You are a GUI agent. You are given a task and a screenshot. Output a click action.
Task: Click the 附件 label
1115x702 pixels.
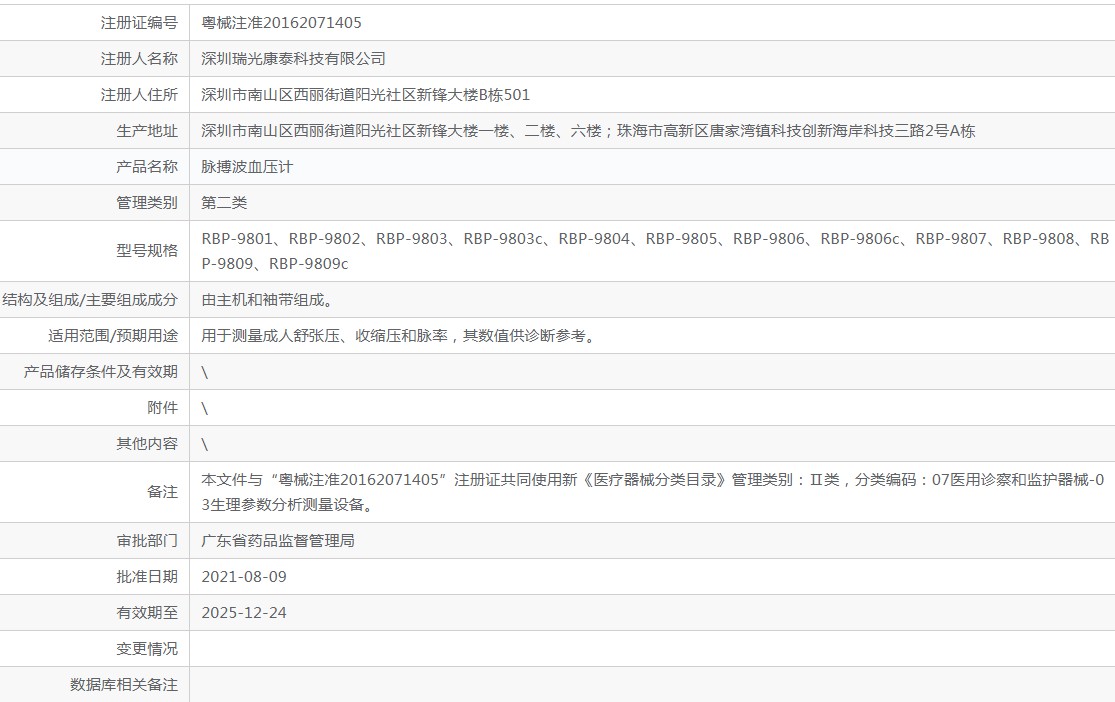[x=162, y=408]
